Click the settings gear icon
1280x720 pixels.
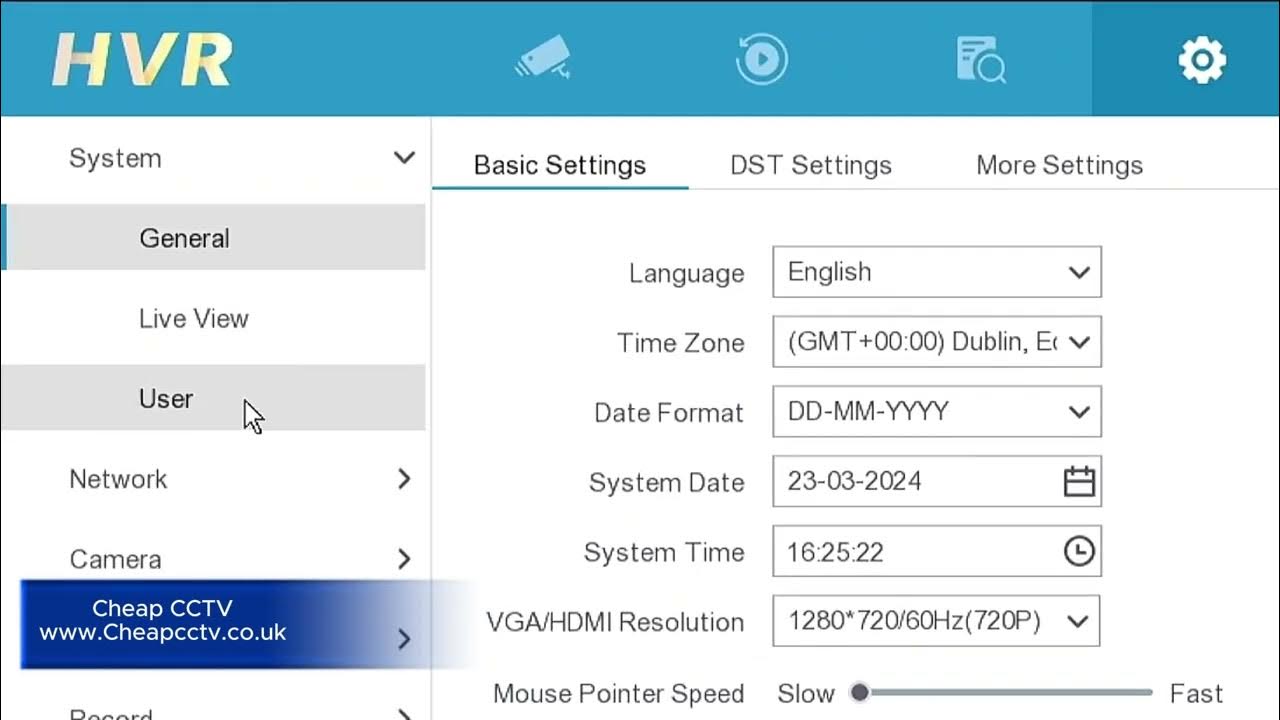pos(1201,60)
